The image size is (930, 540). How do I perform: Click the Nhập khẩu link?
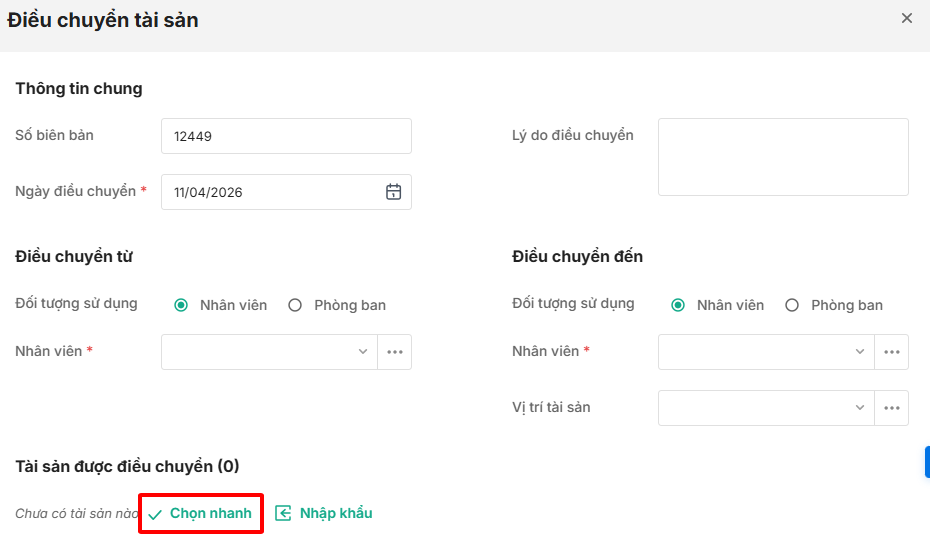[x=335, y=513]
